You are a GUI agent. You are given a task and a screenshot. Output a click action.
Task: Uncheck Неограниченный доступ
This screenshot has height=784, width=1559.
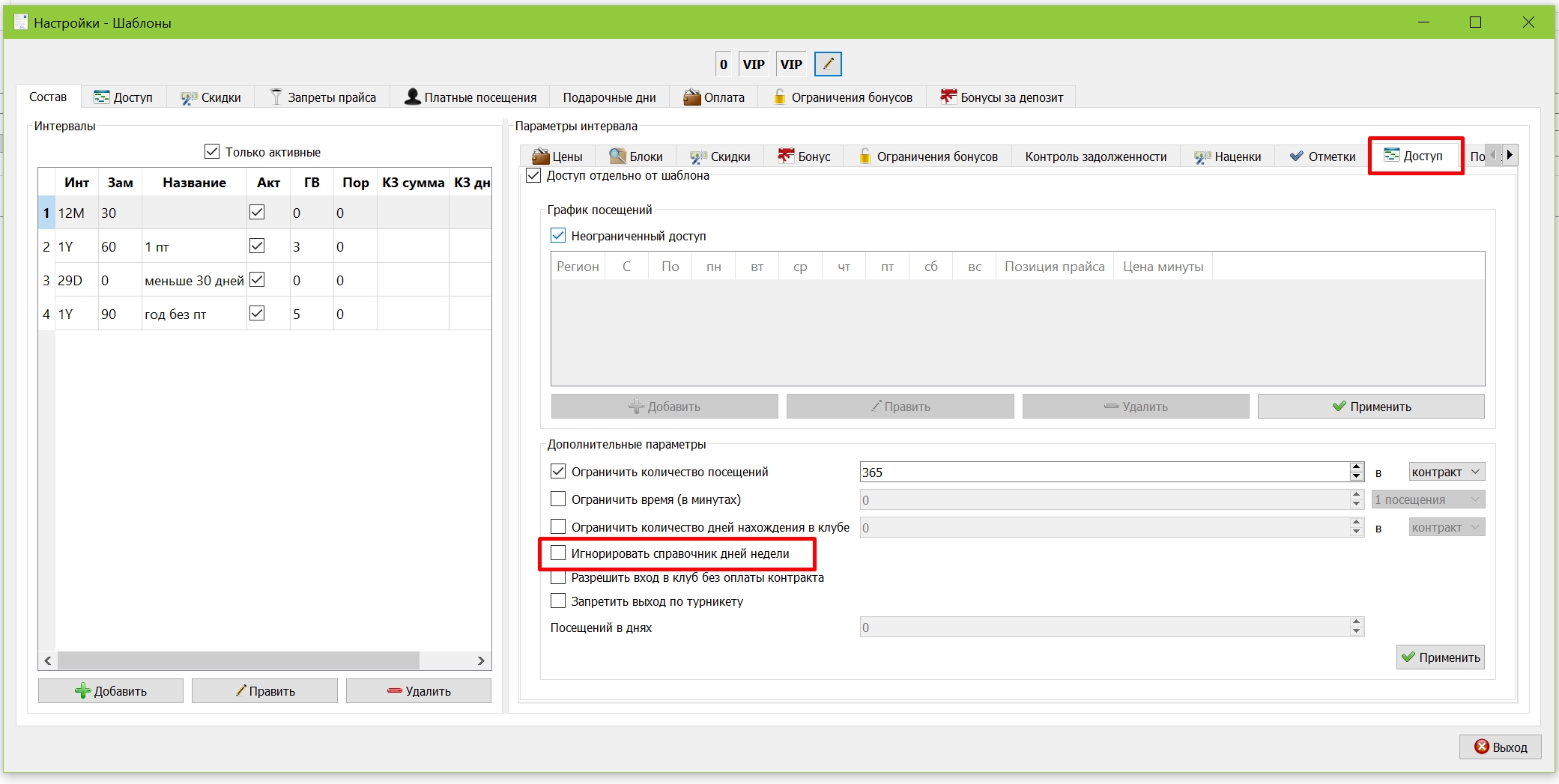click(x=558, y=235)
